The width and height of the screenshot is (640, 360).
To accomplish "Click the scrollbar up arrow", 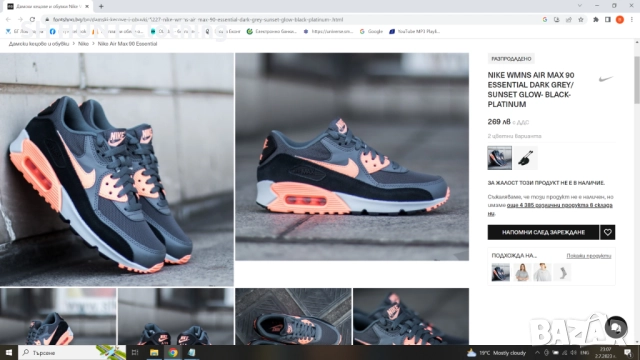I will point(637,42).
